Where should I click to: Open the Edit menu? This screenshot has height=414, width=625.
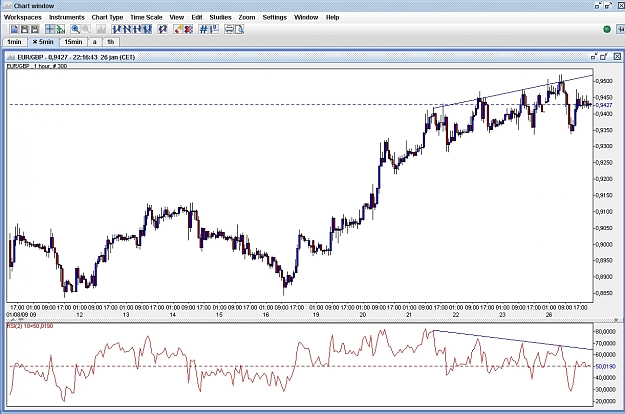tap(197, 17)
